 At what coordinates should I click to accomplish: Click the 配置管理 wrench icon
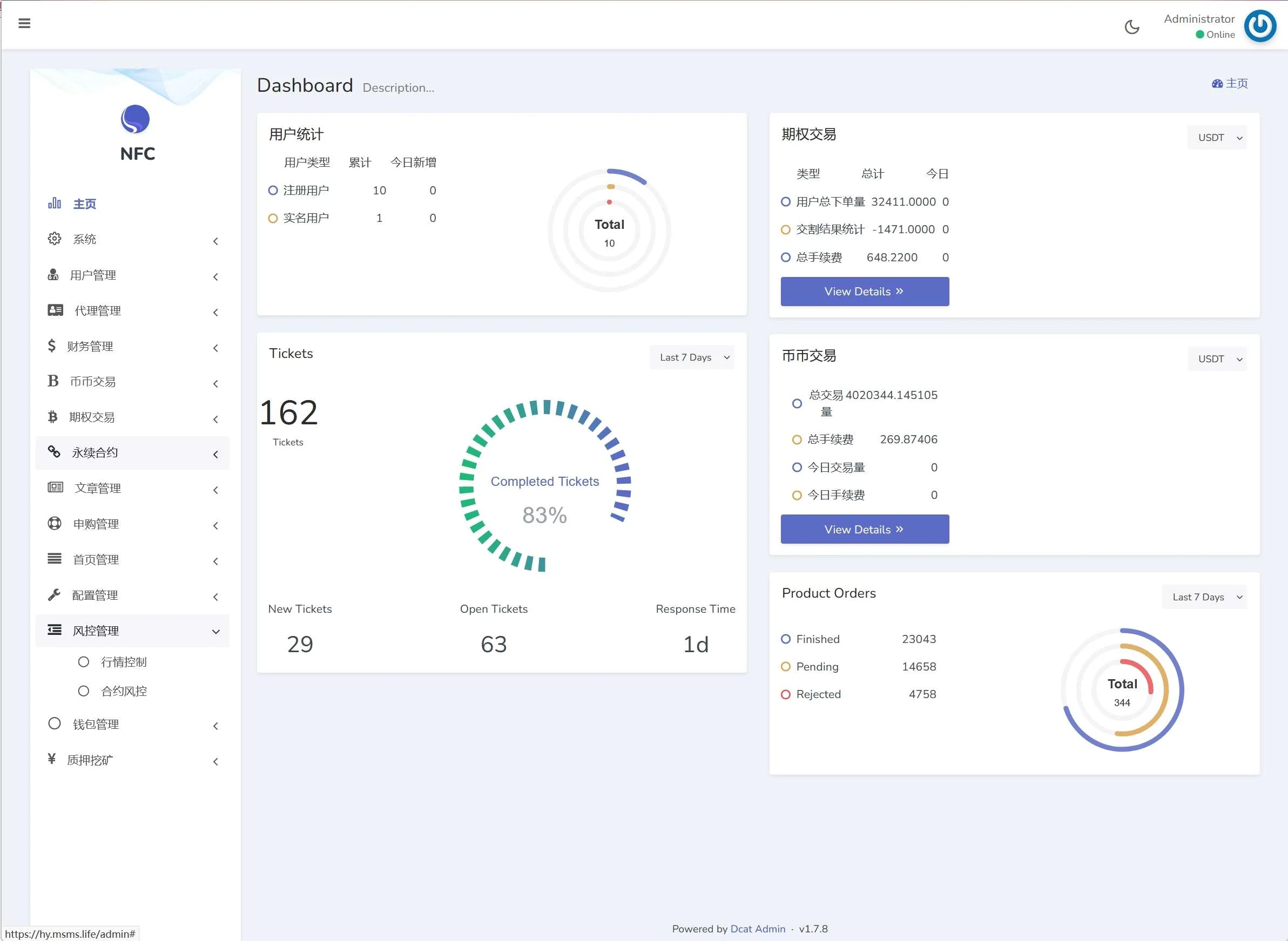point(54,595)
